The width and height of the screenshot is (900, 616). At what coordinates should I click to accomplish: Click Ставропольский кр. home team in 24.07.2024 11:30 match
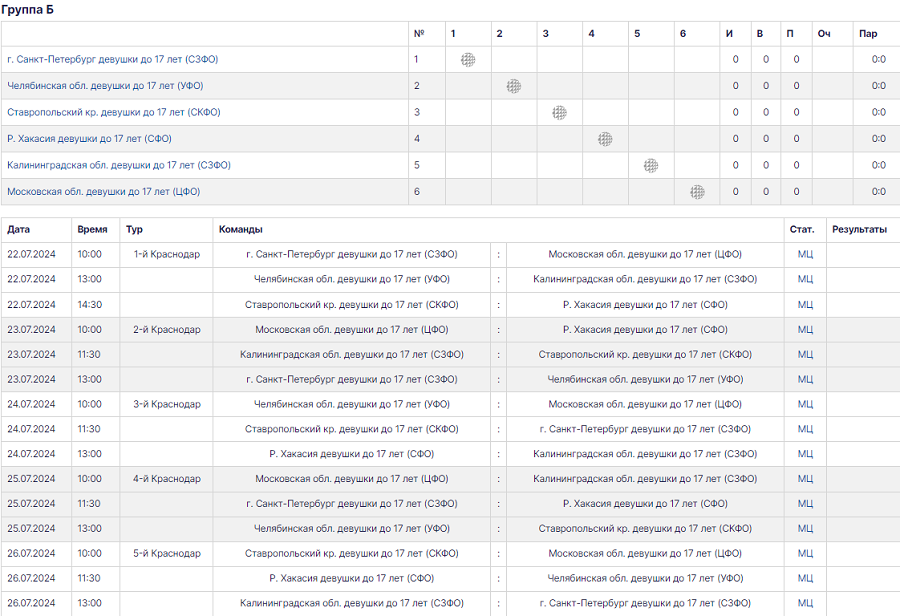point(352,429)
